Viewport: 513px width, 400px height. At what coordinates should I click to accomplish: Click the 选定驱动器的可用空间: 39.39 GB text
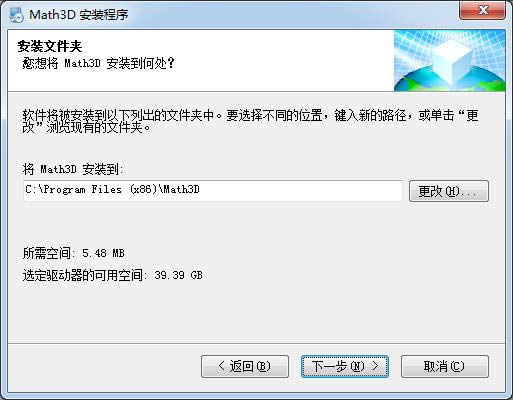pyautogui.click(x=112, y=275)
